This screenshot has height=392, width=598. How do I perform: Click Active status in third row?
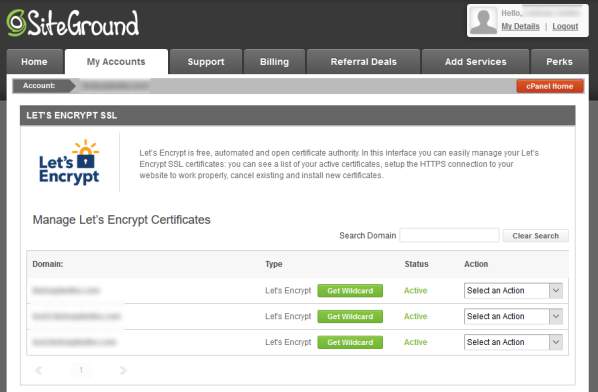coord(416,342)
